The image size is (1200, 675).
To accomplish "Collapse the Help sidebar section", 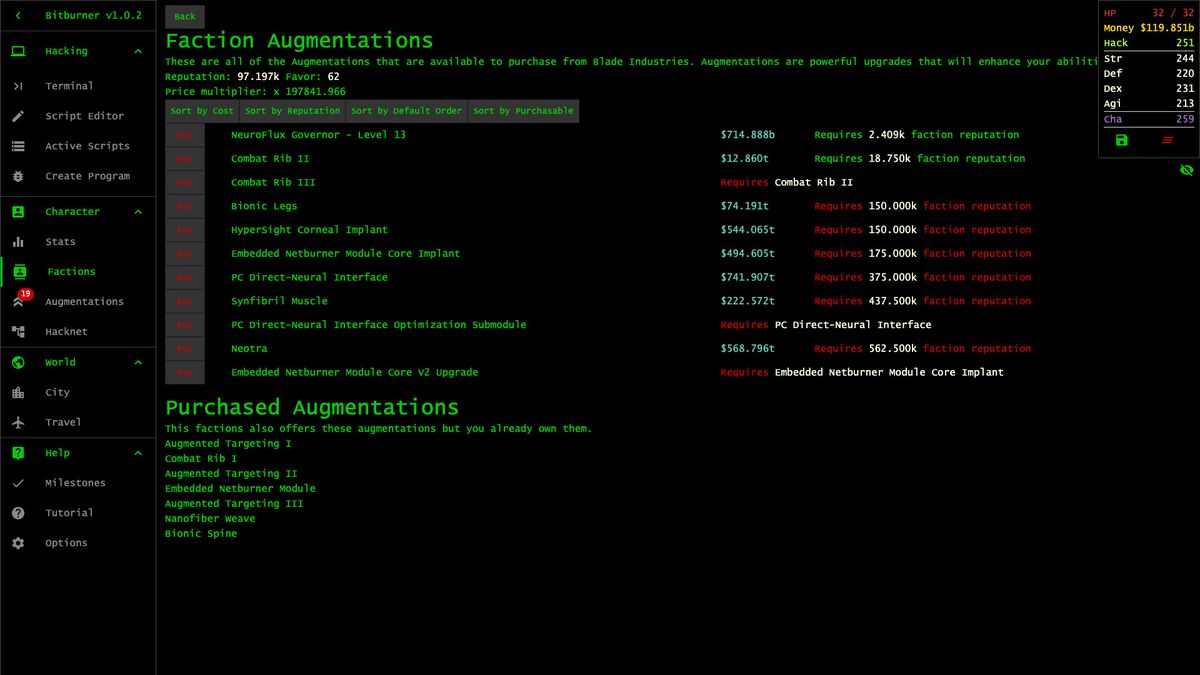I will point(138,452).
